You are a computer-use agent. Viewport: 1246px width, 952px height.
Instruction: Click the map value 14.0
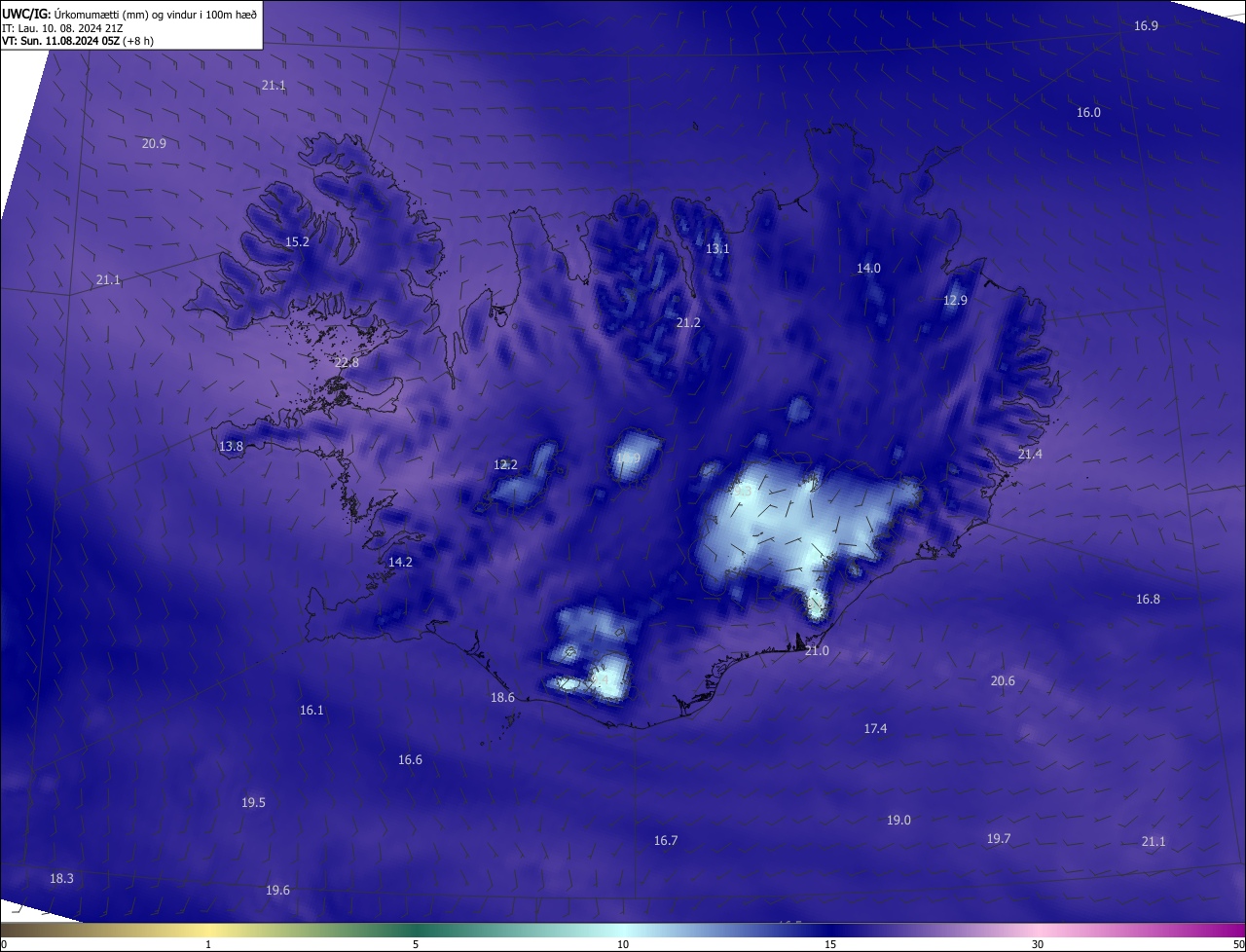pos(868,269)
